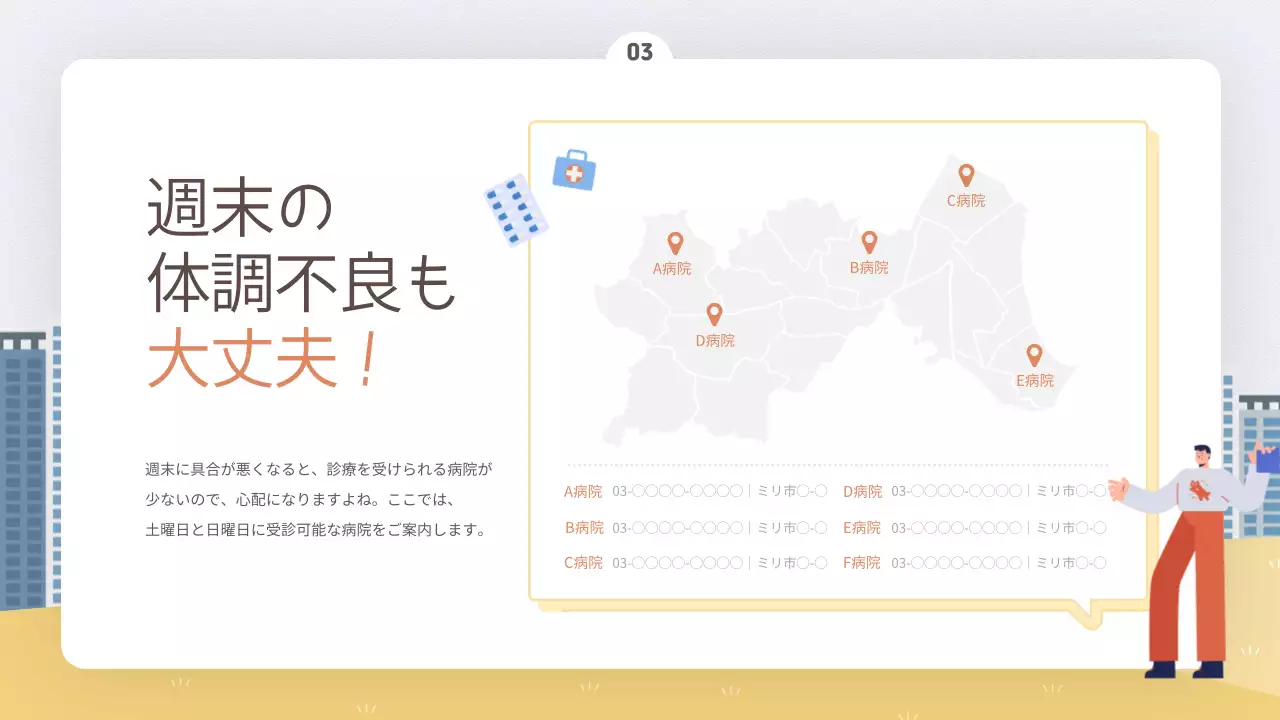Click the orange highlighted title line
Viewport: 1280px width, 720px height.
point(266,360)
